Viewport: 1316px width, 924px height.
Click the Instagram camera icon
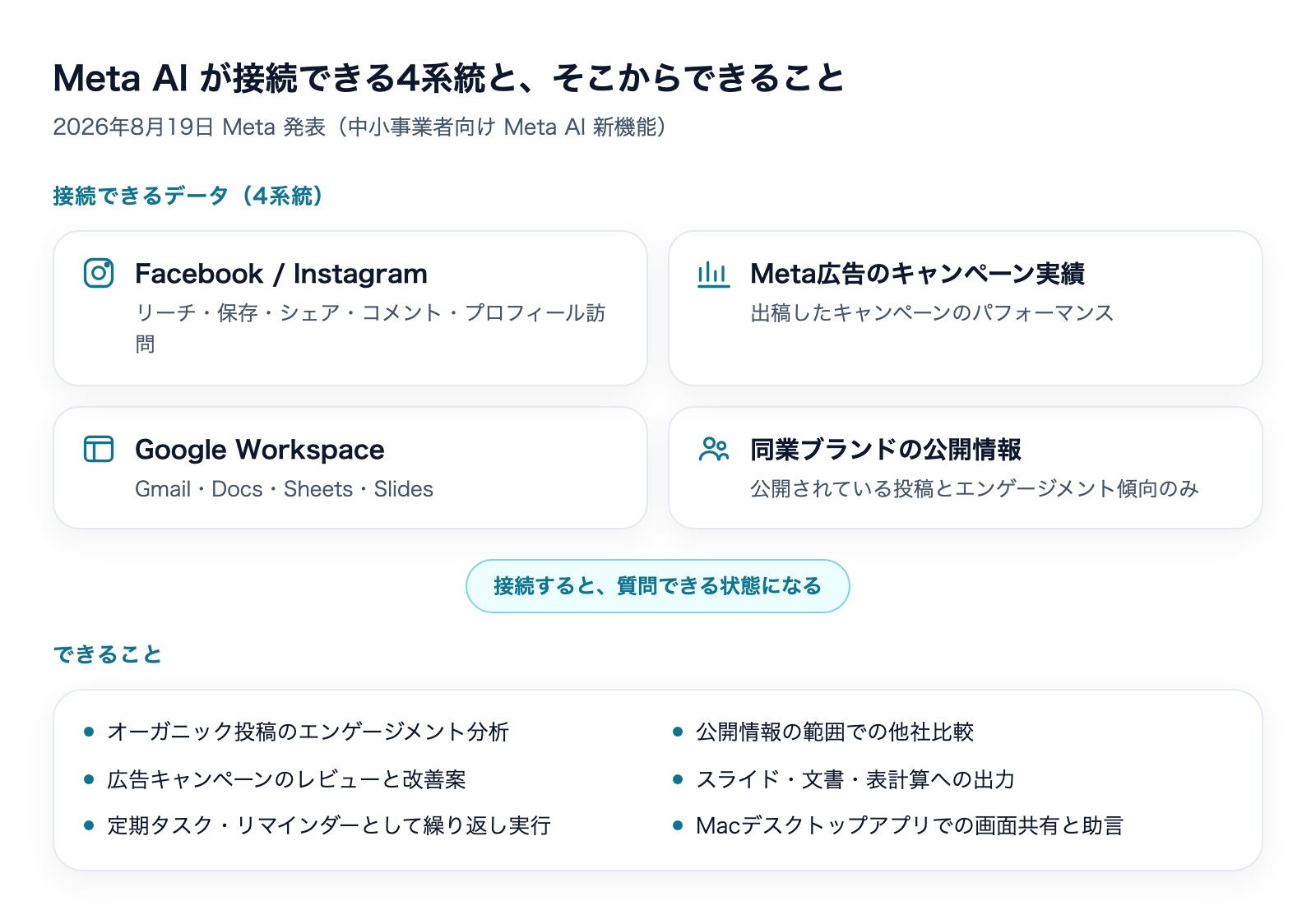click(x=99, y=273)
